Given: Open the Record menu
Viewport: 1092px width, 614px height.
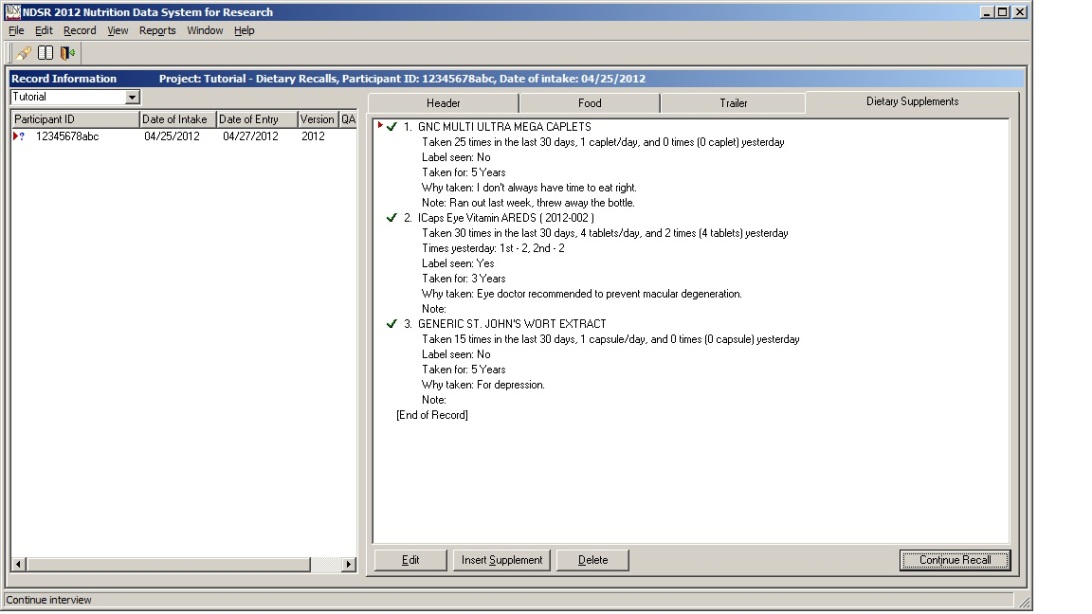Looking at the screenshot, I should pyautogui.click(x=80, y=31).
